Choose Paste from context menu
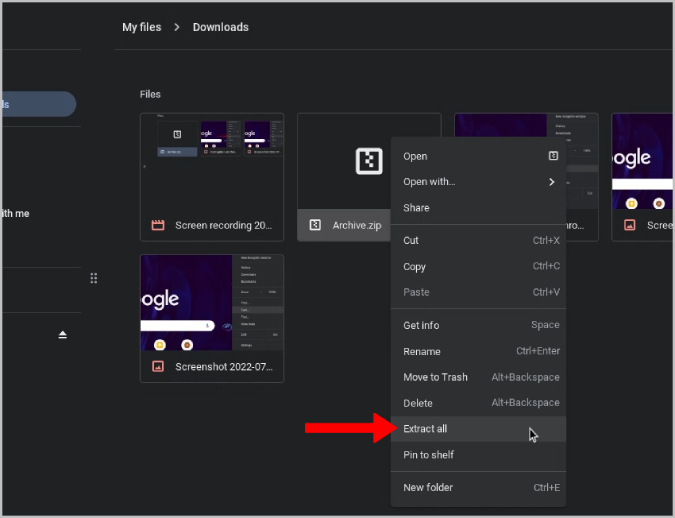This screenshot has height=518, width=675. click(x=478, y=292)
